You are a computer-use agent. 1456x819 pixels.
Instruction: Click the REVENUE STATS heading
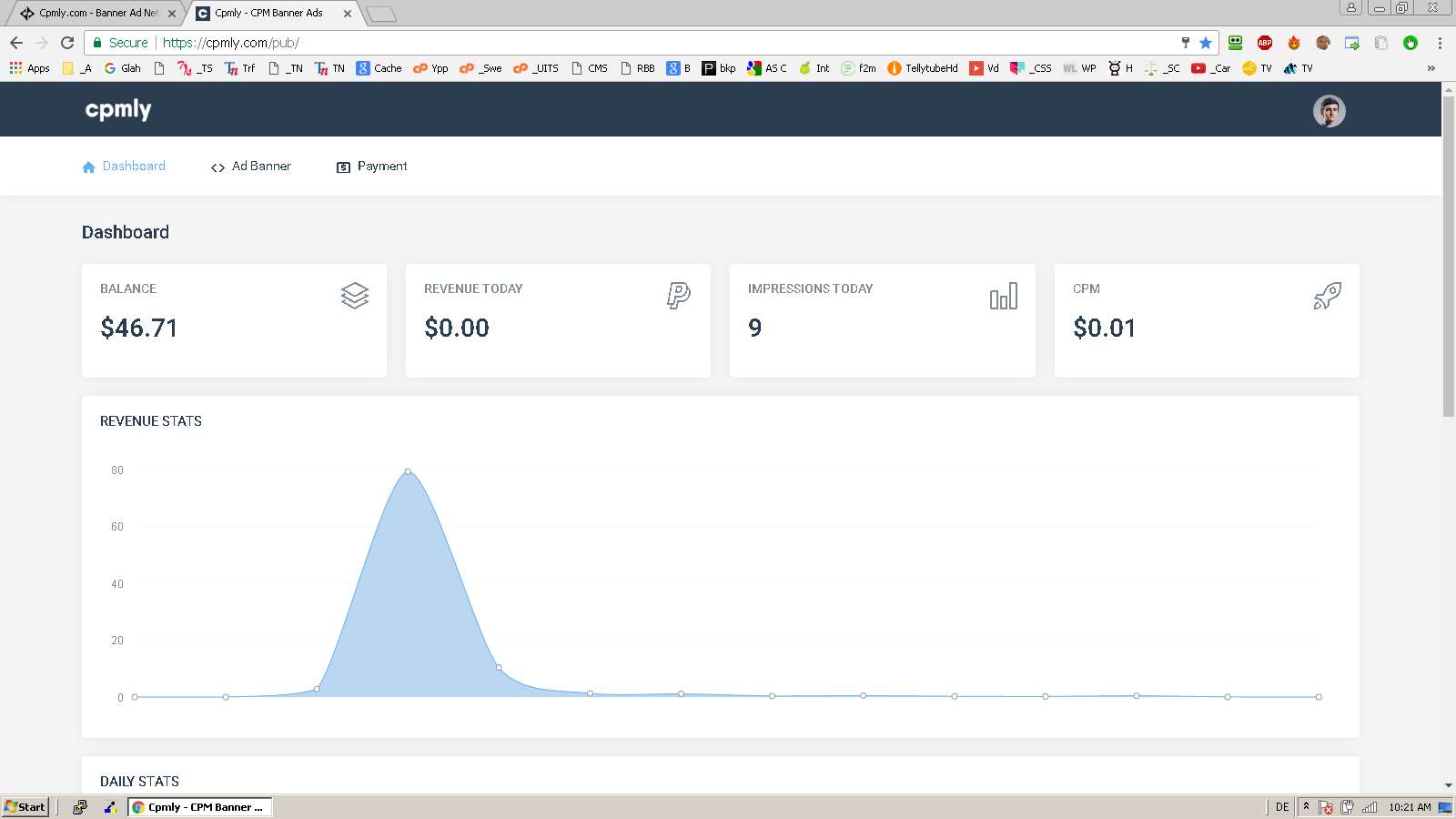pos(151,421)
